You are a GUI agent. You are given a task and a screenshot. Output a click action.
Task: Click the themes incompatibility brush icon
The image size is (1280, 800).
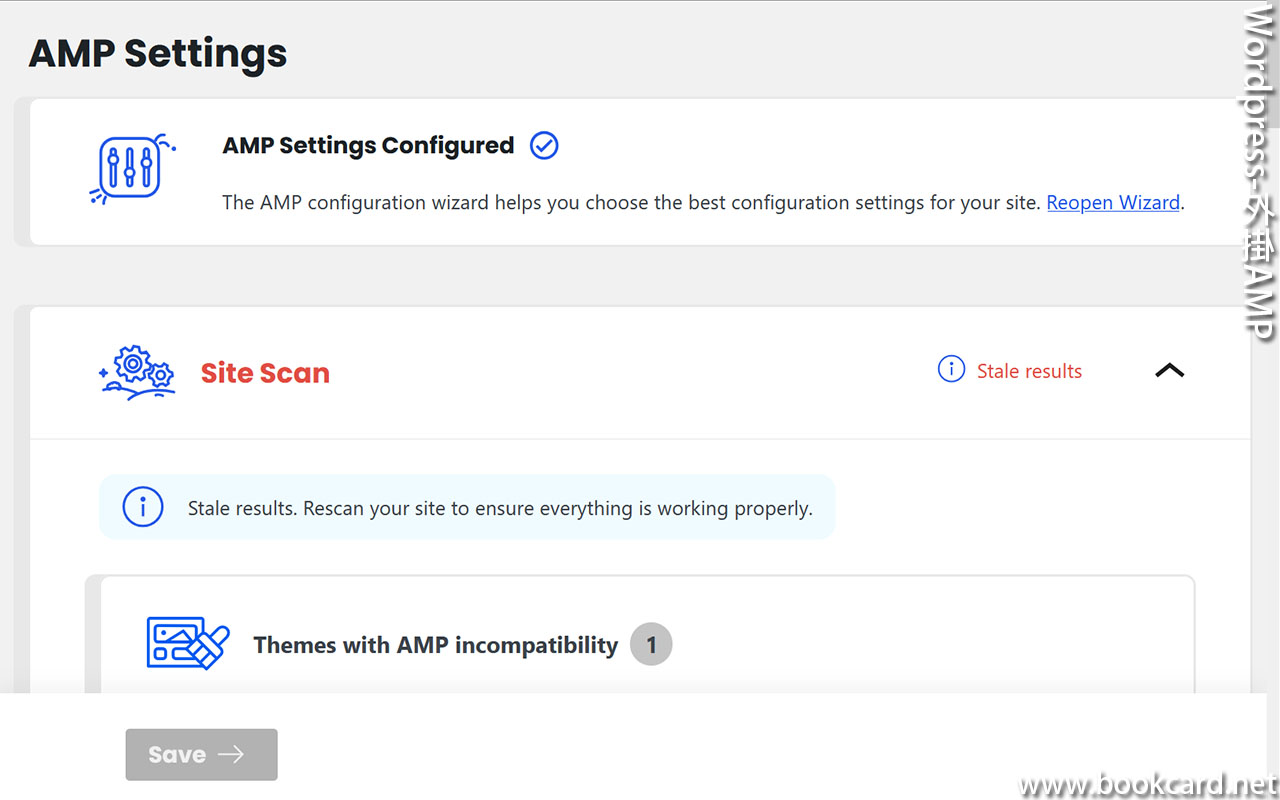coord(186,644)
